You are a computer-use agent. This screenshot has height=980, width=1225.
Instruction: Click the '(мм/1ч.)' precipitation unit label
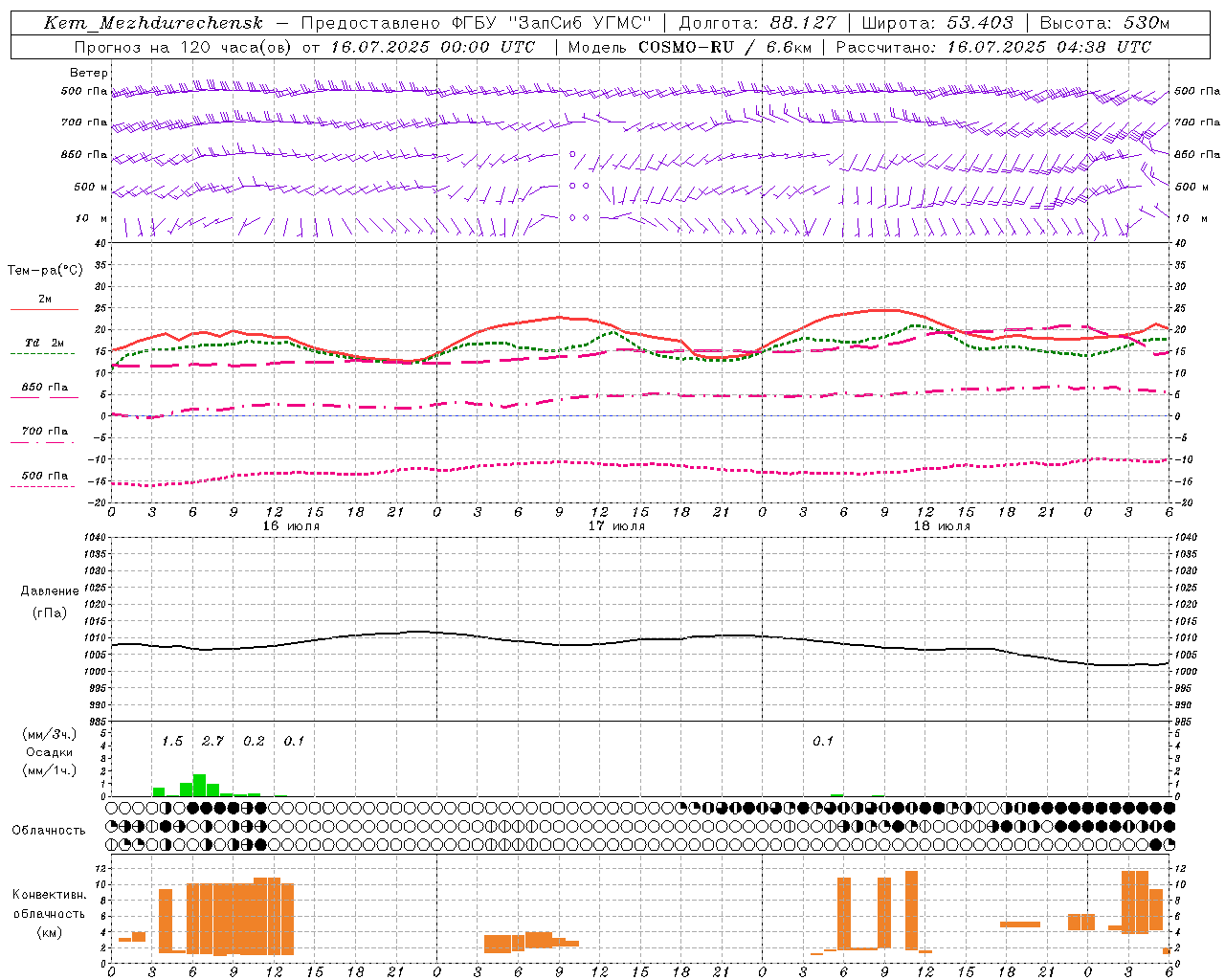point(49,769)
